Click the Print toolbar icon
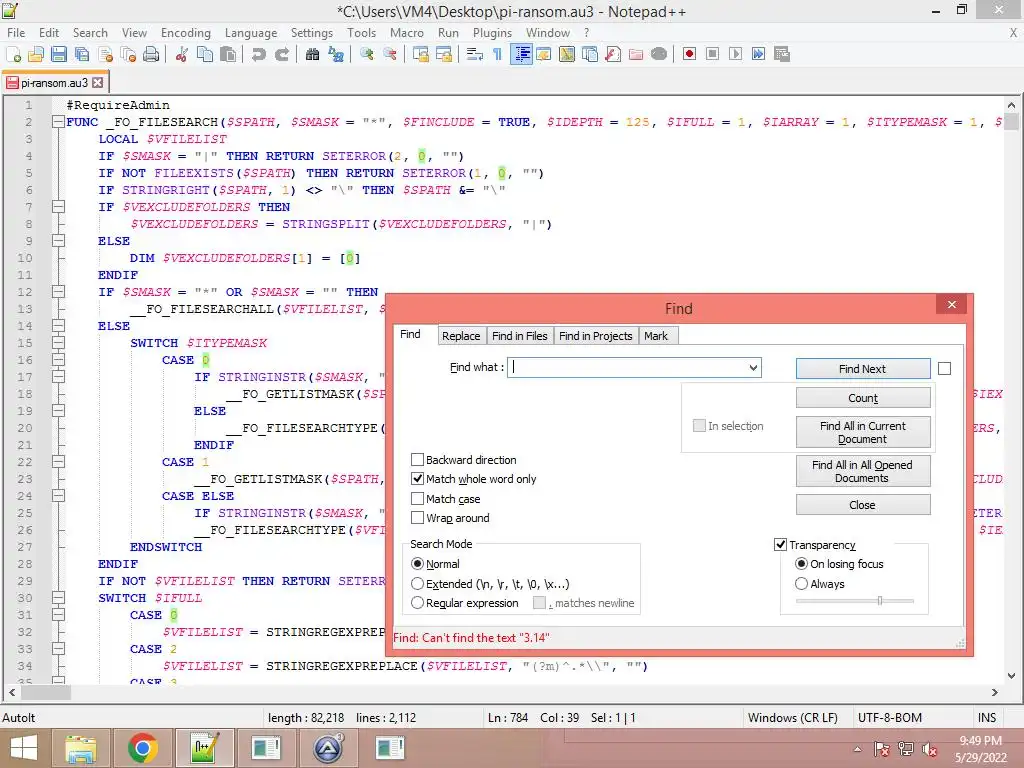1024x768 pixels. tap(151, 54)
